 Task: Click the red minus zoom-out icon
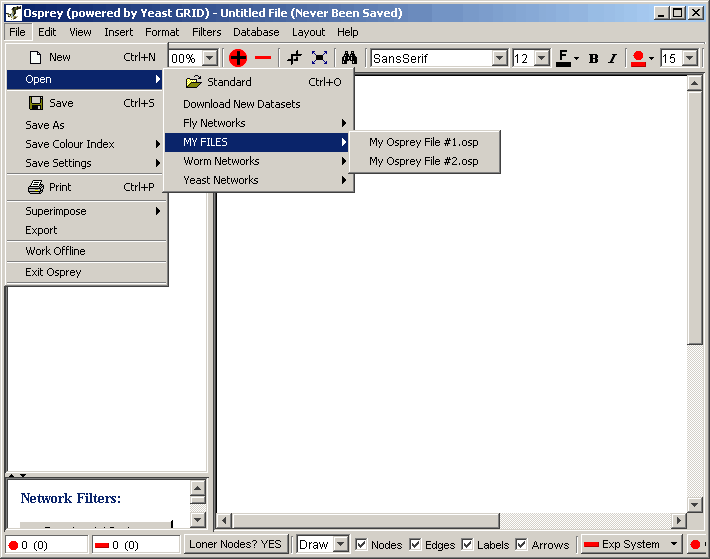[263, 58]
